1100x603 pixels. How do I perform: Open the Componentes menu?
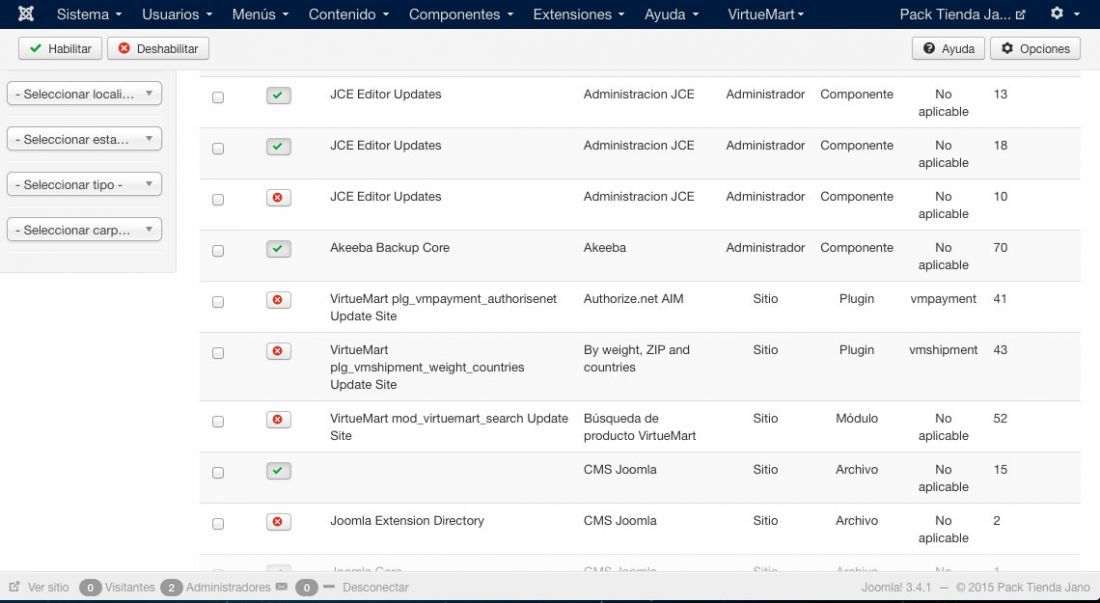point(461,14)
